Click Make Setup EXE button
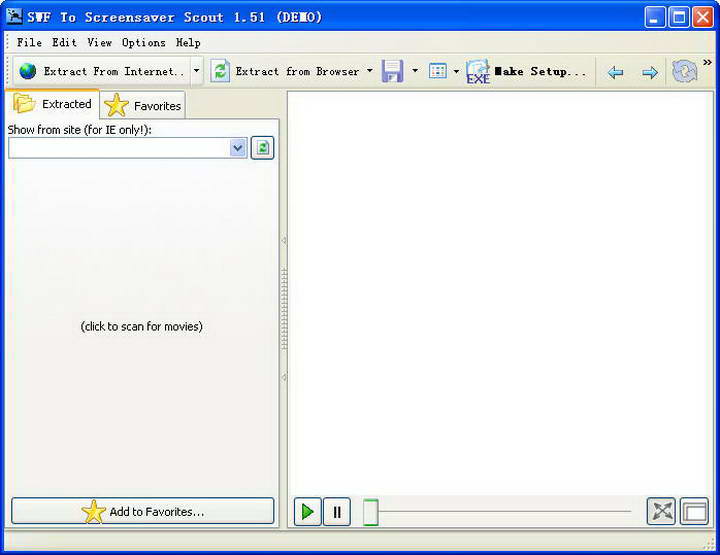Image resolution: width=720 pixels, height=555 pixels. point(526,72)
